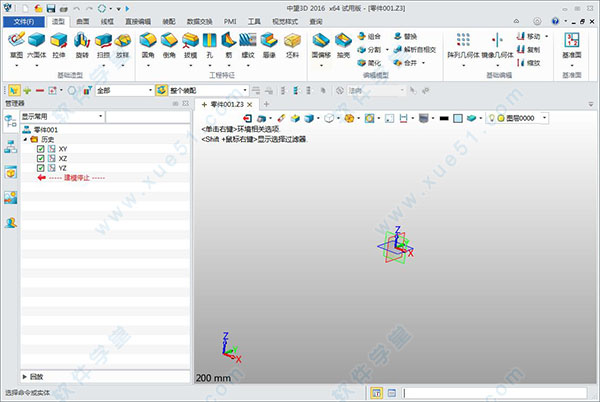Toggle the YZ plane visibility checkbox

[x=40, y=168]
